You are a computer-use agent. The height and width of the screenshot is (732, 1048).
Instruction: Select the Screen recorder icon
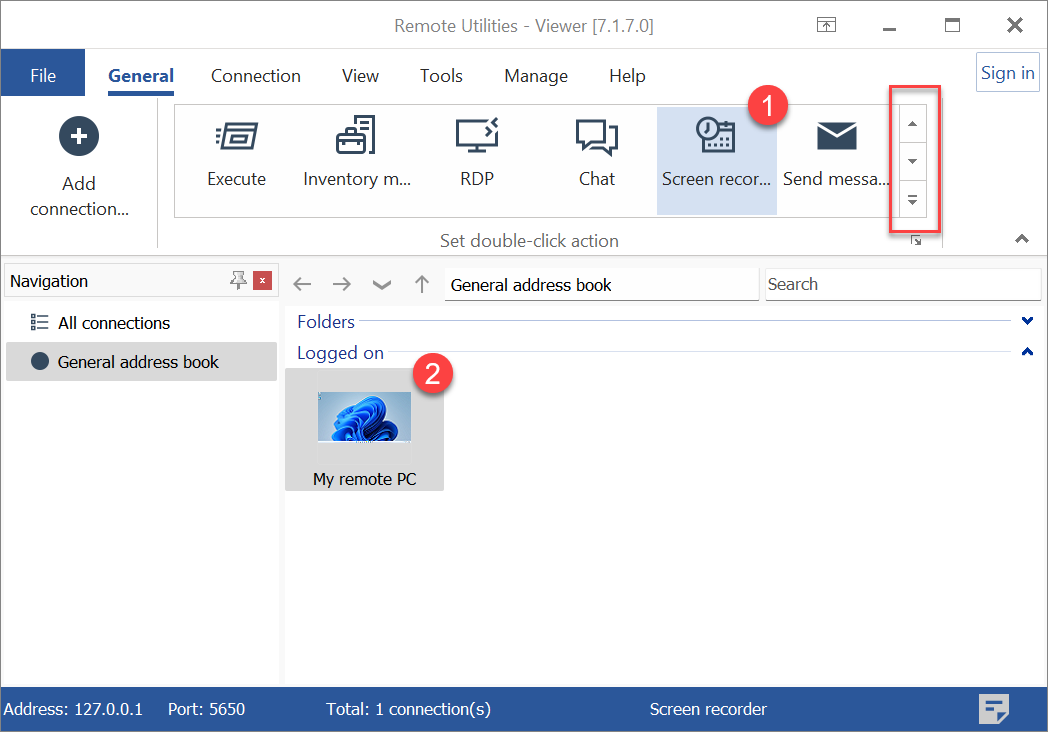tap(715, 137)
